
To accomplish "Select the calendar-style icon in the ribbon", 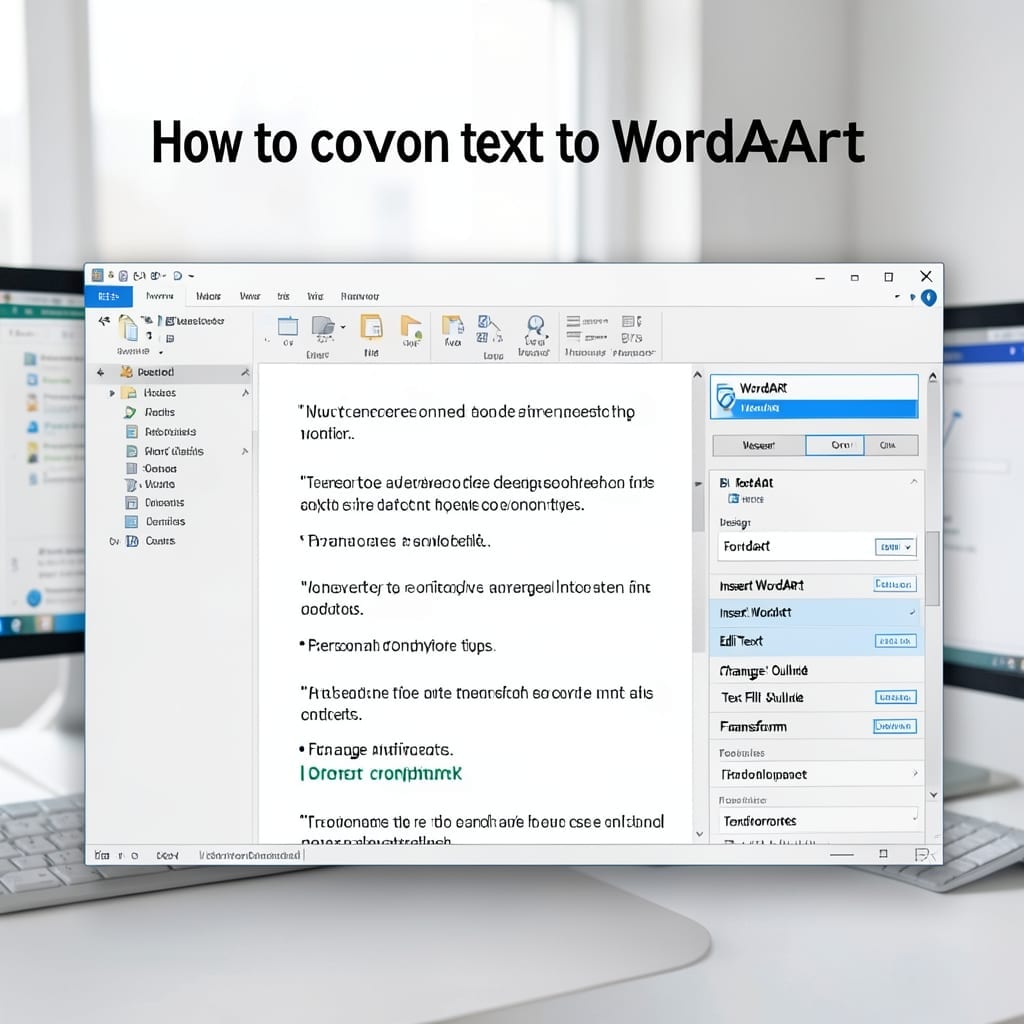I will click(x=287, y=327).
